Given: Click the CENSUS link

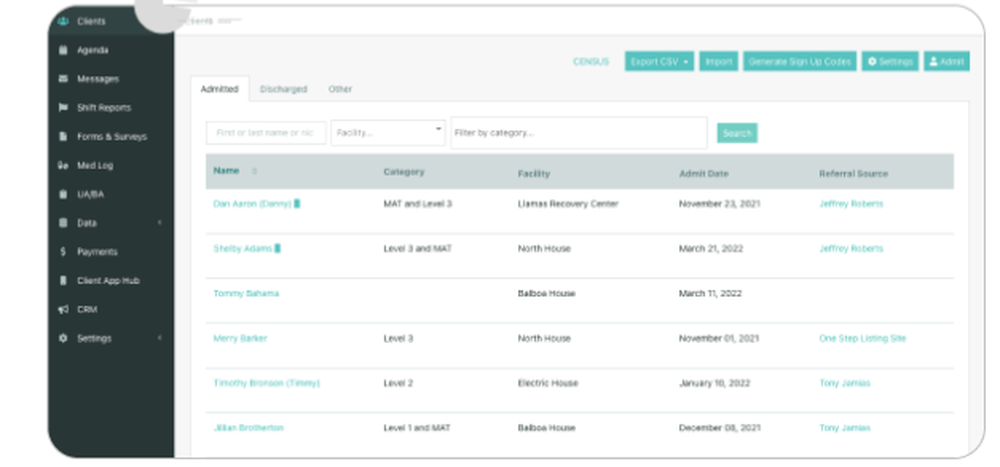Looking at the screenshot, I should (x=591, y=61).
